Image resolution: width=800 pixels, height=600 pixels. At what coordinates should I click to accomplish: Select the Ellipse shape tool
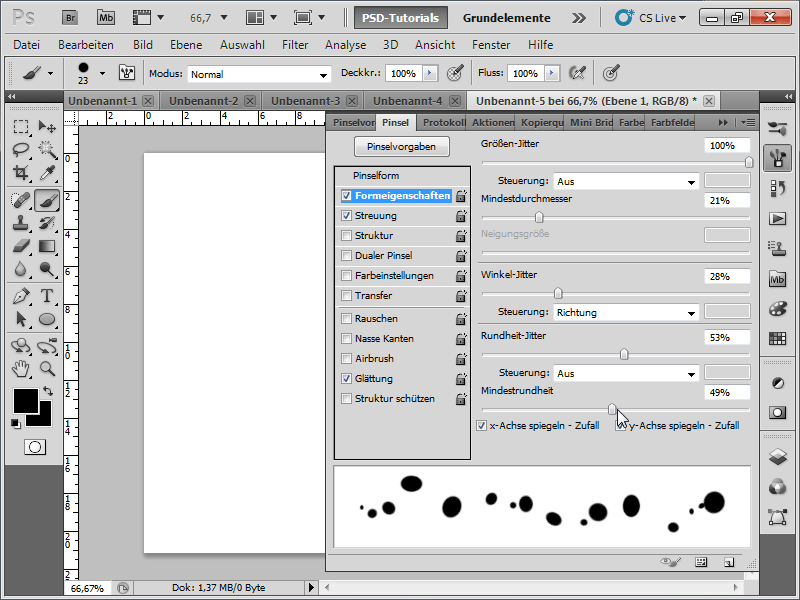(47, 319)
